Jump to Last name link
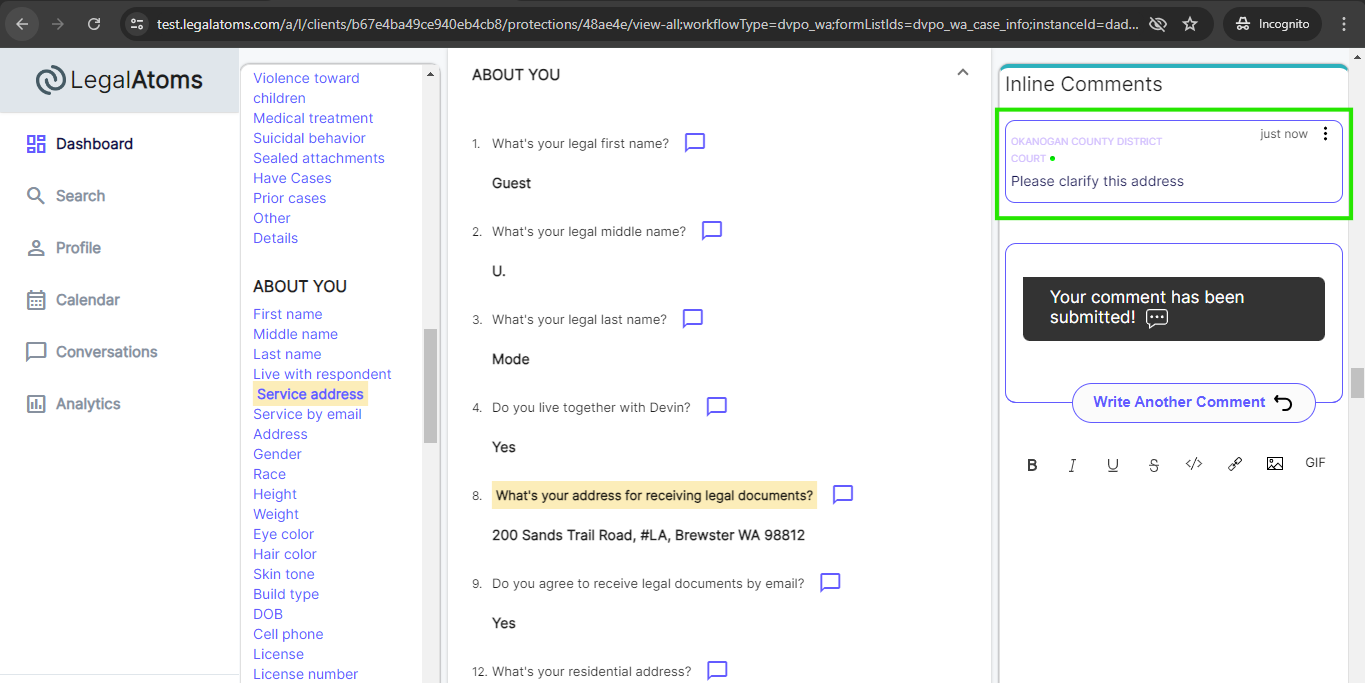 (287, 354)
